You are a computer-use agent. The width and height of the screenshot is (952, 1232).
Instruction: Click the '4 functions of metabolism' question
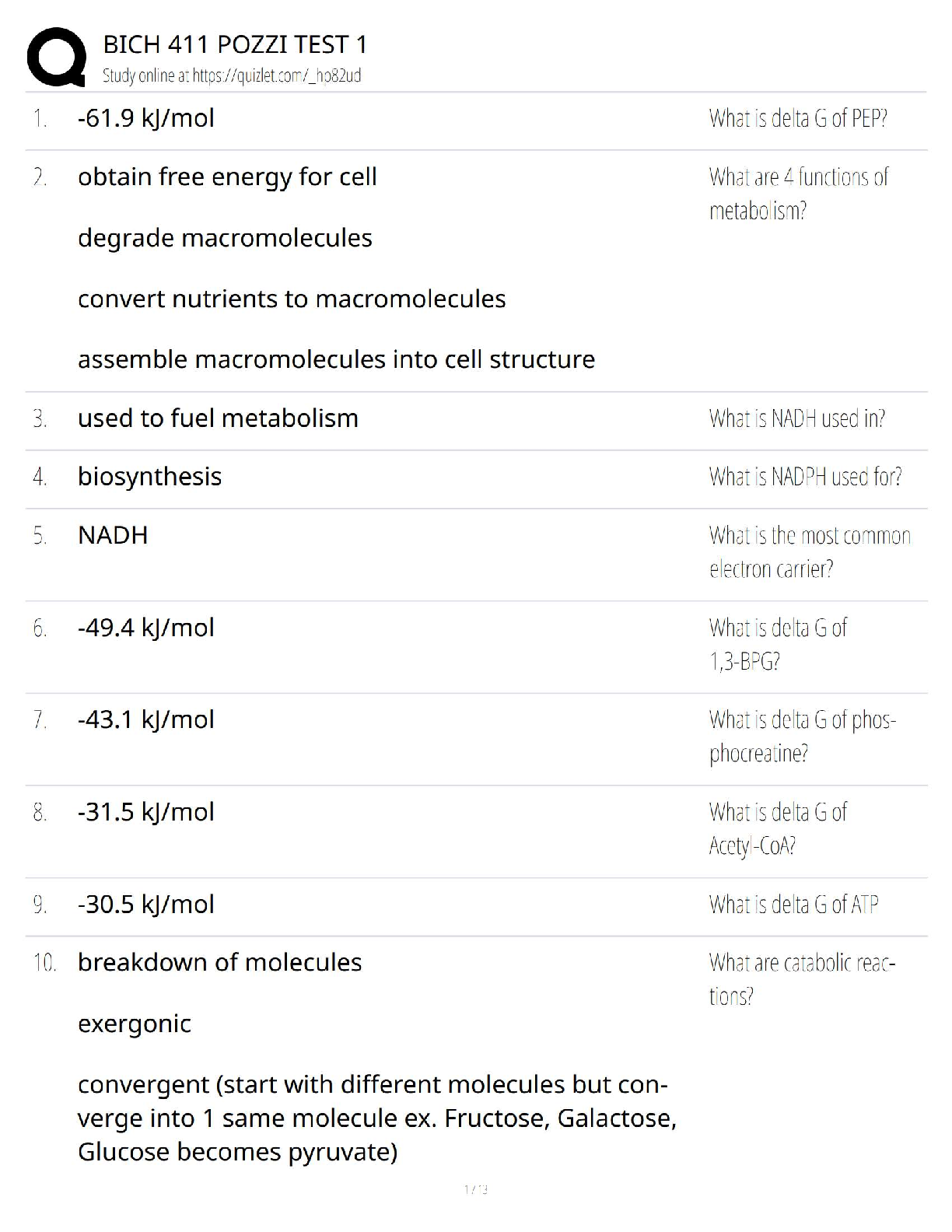coord(798,194)
